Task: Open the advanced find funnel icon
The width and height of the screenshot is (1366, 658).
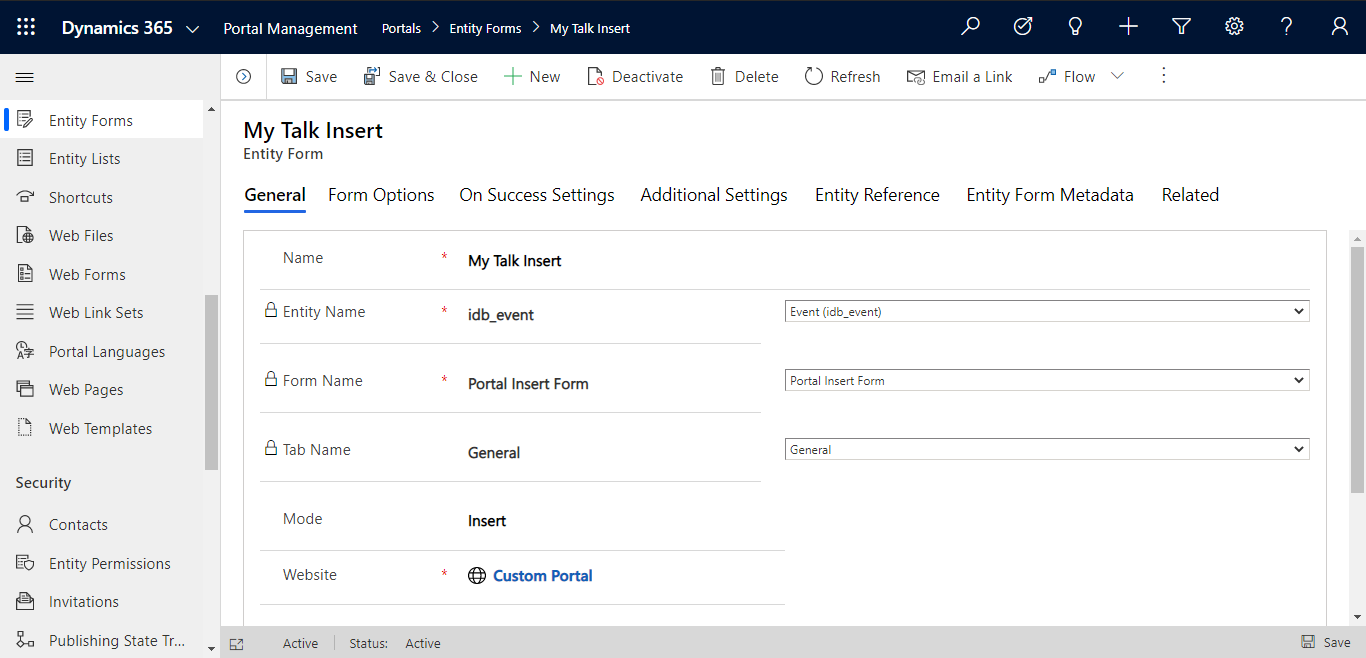Action: (1182, 27)
